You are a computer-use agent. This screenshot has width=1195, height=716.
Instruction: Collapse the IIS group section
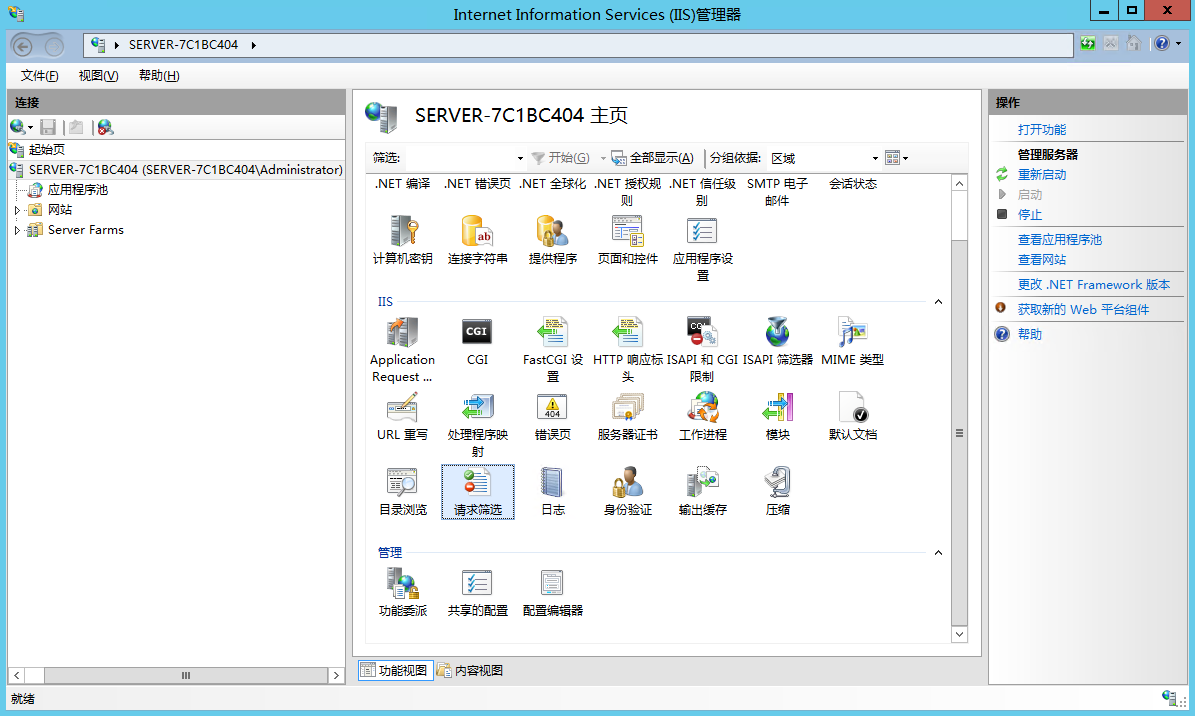pos(938,302)
